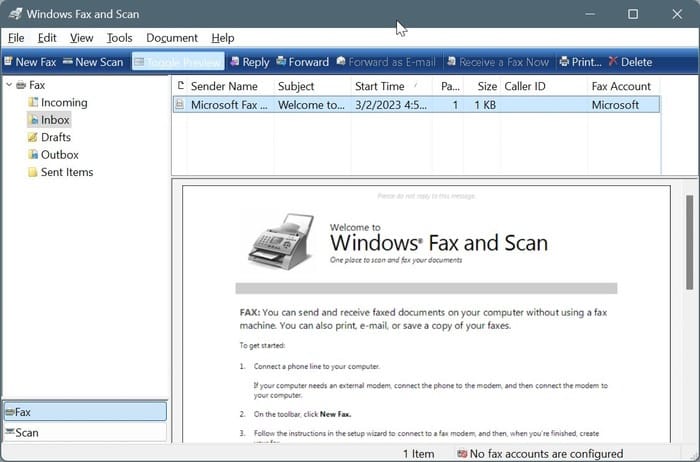Viewport: 700px width, 462px height.
Task: Switch to Fax view in bottom pane
Action: coord(85,412)
